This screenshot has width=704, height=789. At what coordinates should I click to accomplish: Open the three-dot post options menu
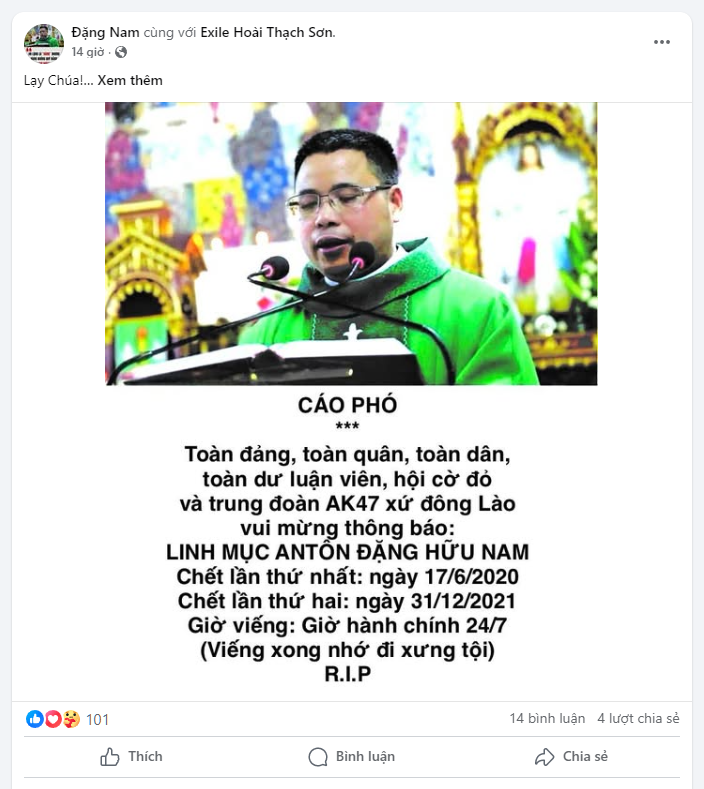point(661,42)
